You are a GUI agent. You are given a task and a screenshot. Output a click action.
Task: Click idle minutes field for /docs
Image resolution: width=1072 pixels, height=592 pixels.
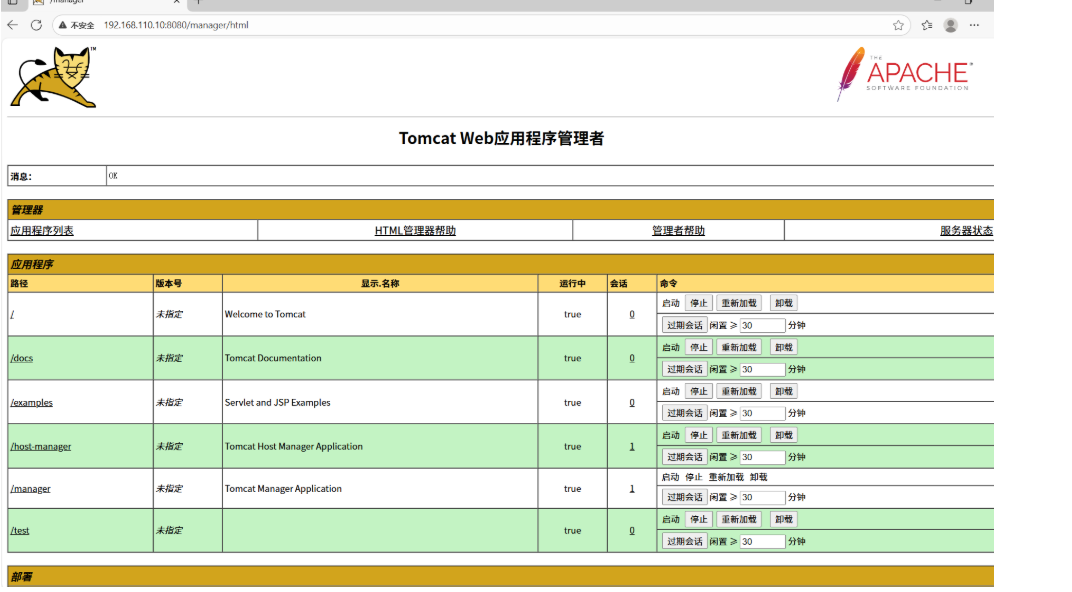[762, 369]
